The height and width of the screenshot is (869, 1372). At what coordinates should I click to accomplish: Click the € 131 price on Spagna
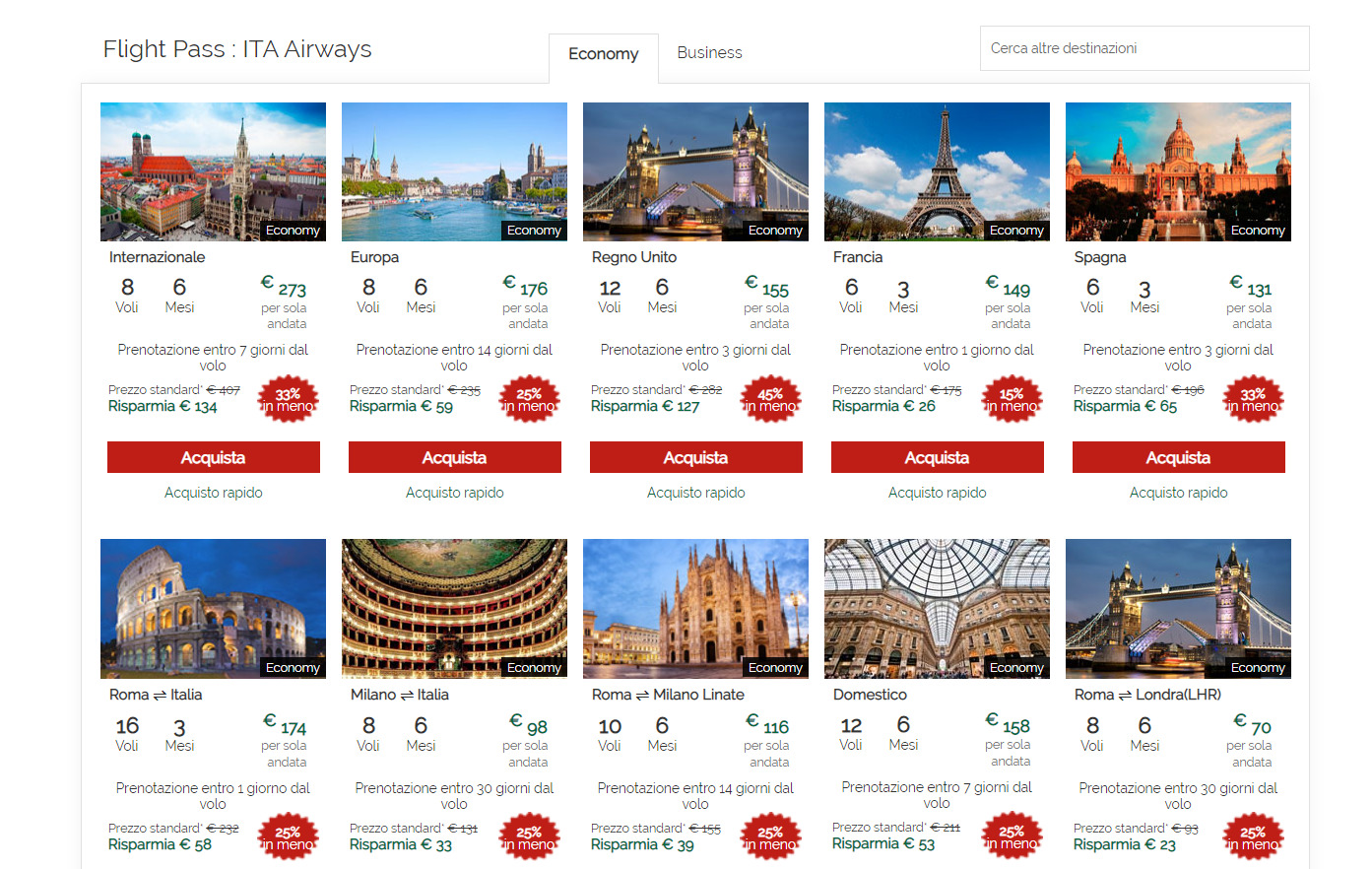coord(1251,287)
